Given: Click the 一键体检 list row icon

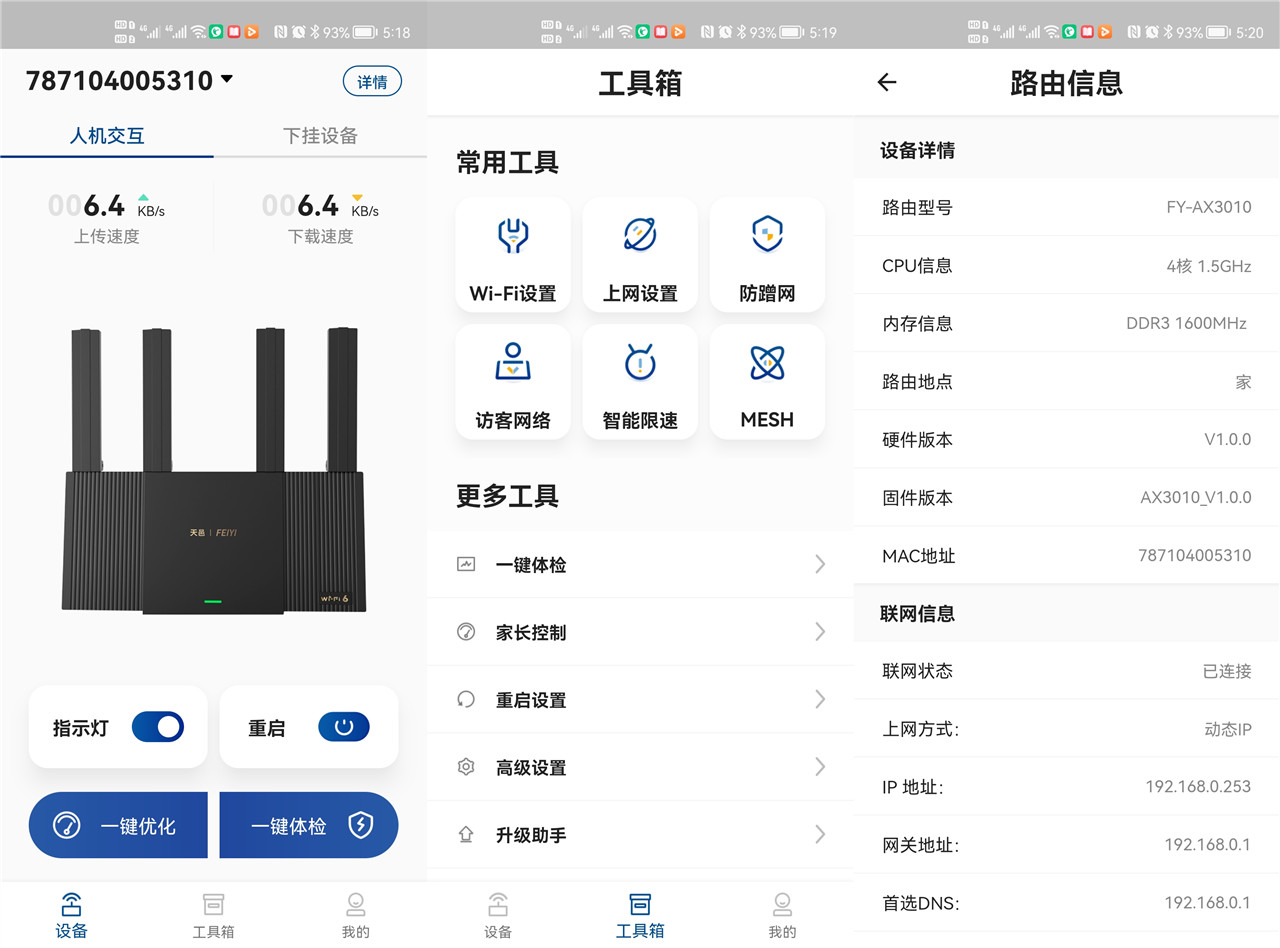Looking at the screenshot, I should [x=465, y=564].
